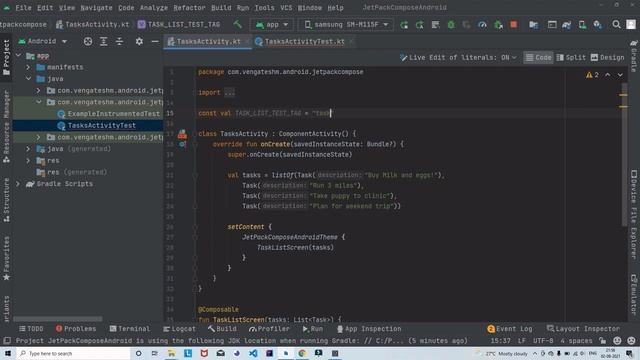This screenshot has height=360, width=640.
Task: Open the Navigate menu
Action: pyautogui.click(x=96, y=8)
